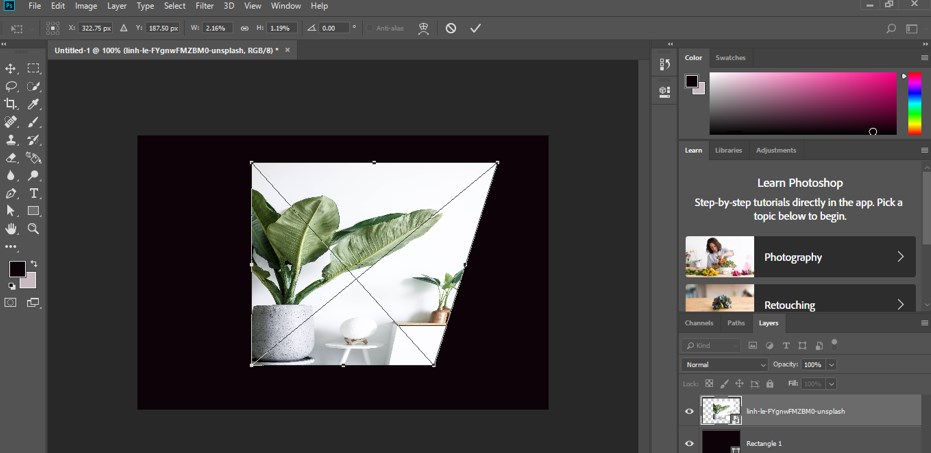The image size is (931, 453).
Task: Open the workspace switcher icon
Action: click(911, 28)
